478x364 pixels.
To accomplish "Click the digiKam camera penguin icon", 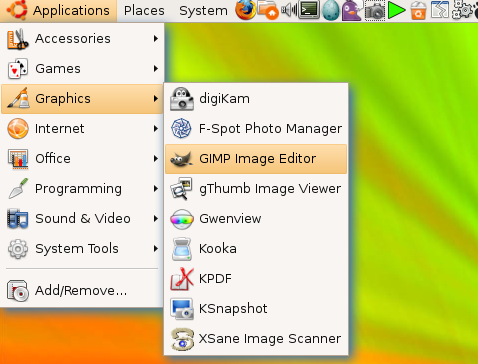I will point(181,99).
